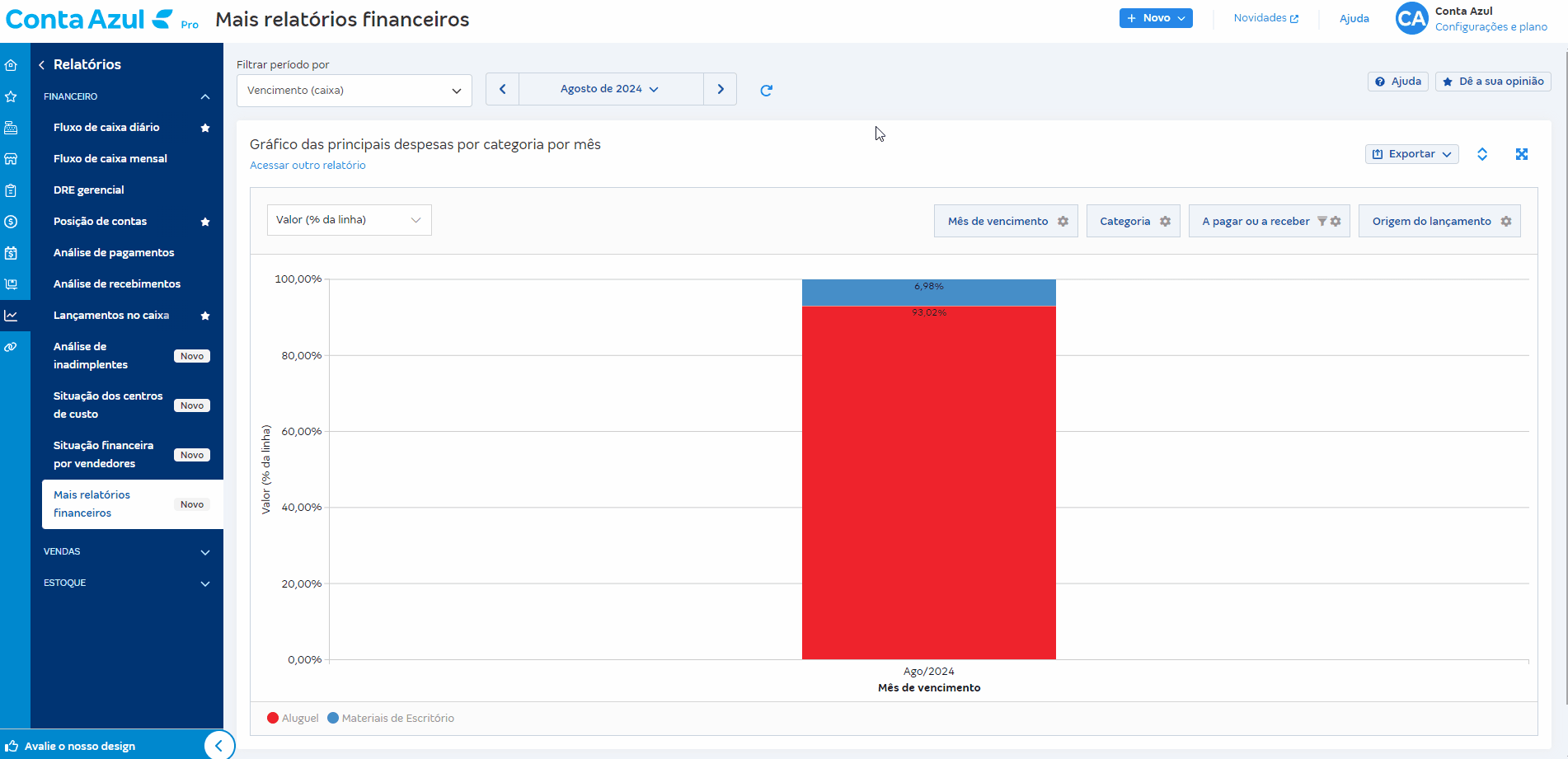The width and height of the screenshot is (1568, 759).
Task: Collapse sidebar with round arrow button
Action: coord(218,746)
